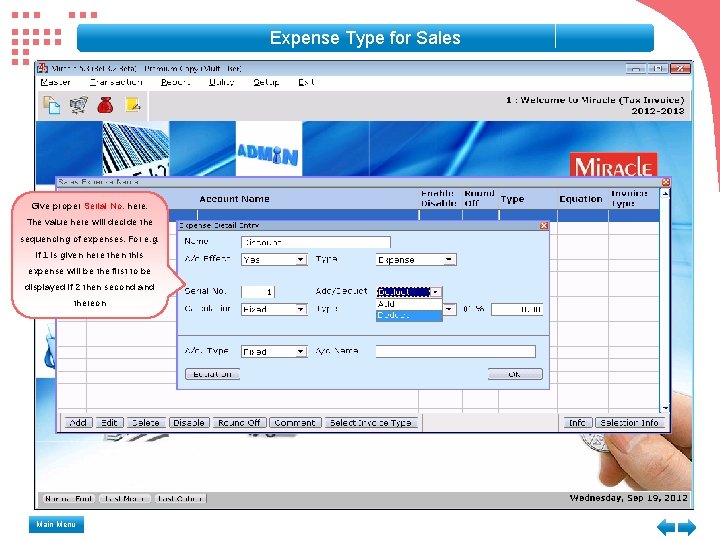Click the Last Column status button
This screenshot has height=540, width=720.
pyautogui.click(x=180, y=499)
